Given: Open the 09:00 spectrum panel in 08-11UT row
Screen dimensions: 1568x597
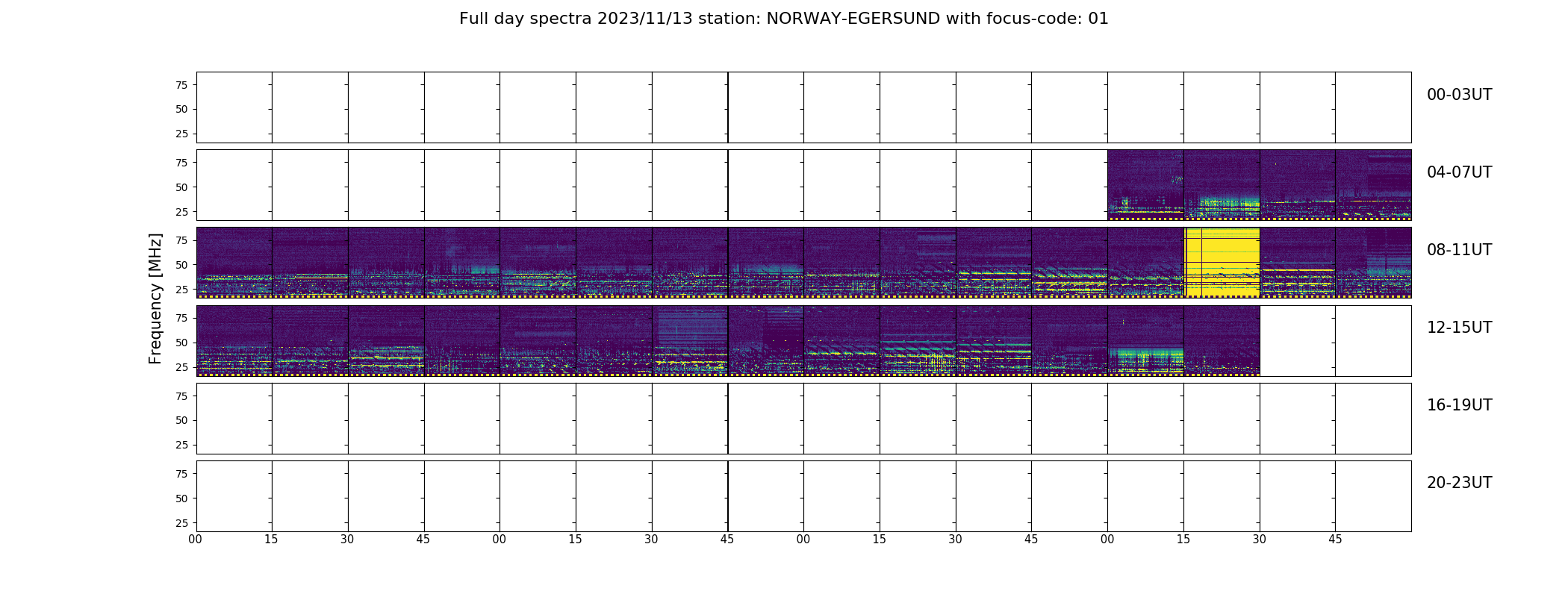Looking at the screenshot, I should pyautogui.click(x=538, y=263).
